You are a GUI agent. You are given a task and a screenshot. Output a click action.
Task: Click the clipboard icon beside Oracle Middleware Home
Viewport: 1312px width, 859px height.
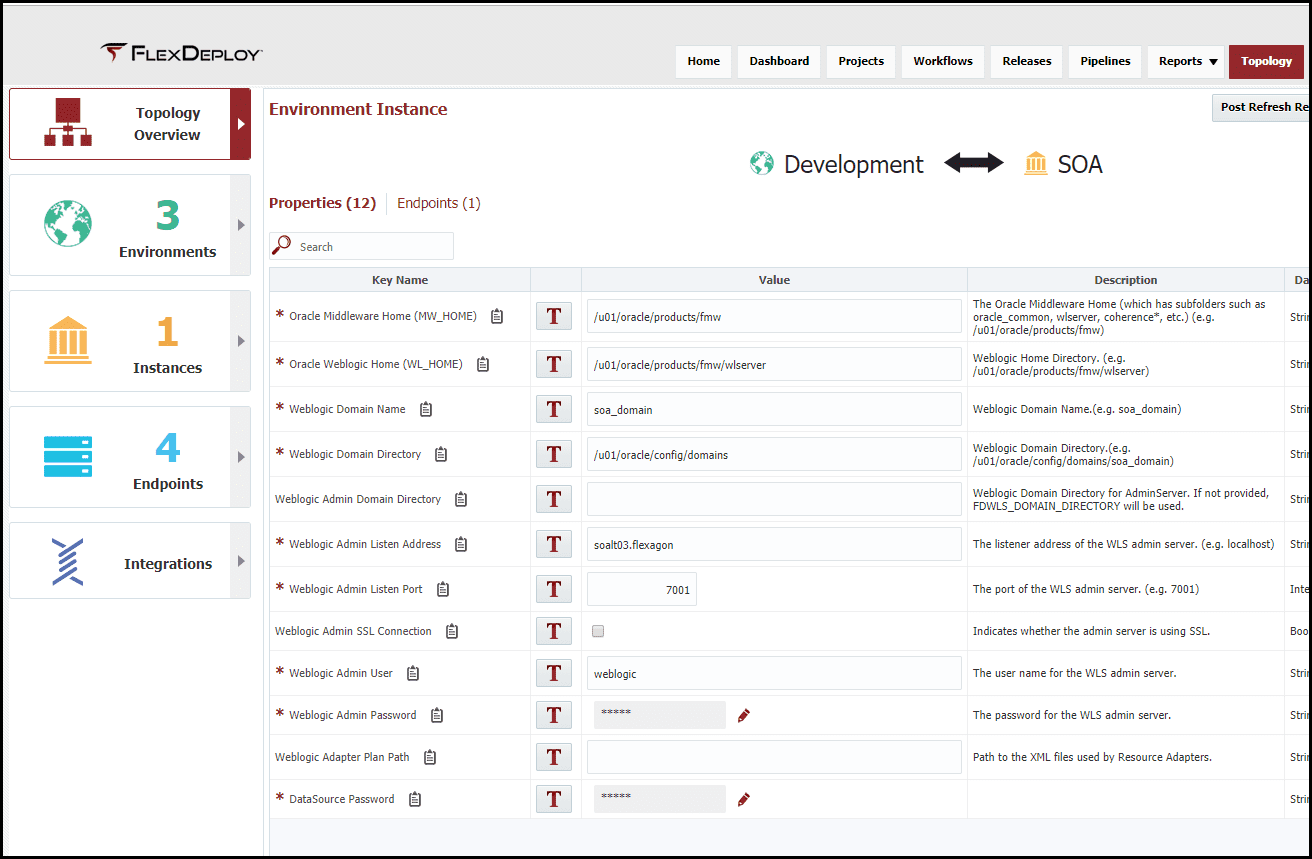tap(497, 316)
